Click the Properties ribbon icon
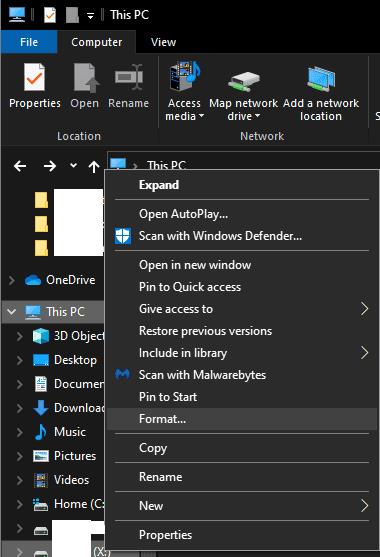The width and height of the screenshot is (380, 557). click(x=34, y=77)
